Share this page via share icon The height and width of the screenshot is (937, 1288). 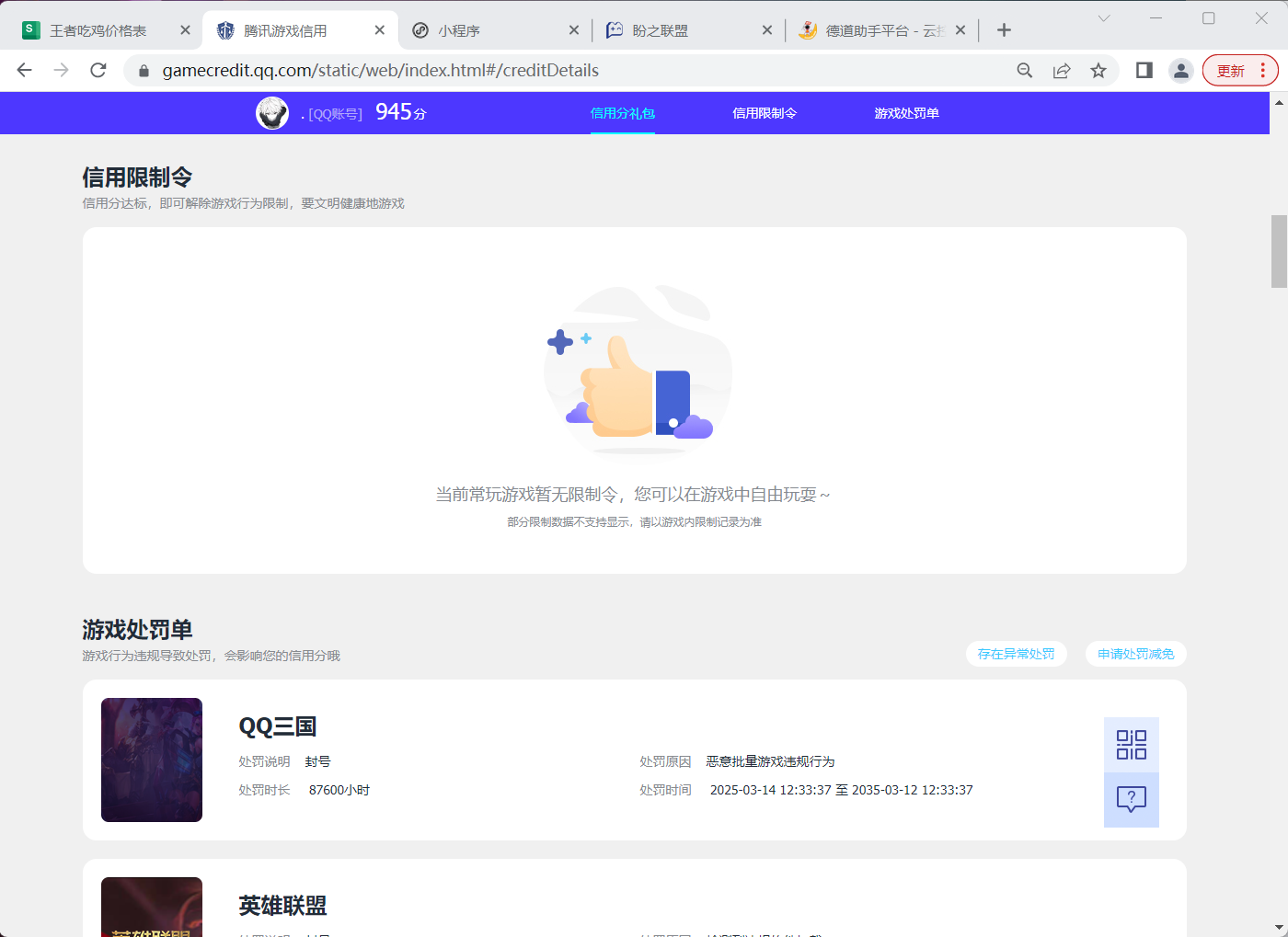pos(1062,71)
